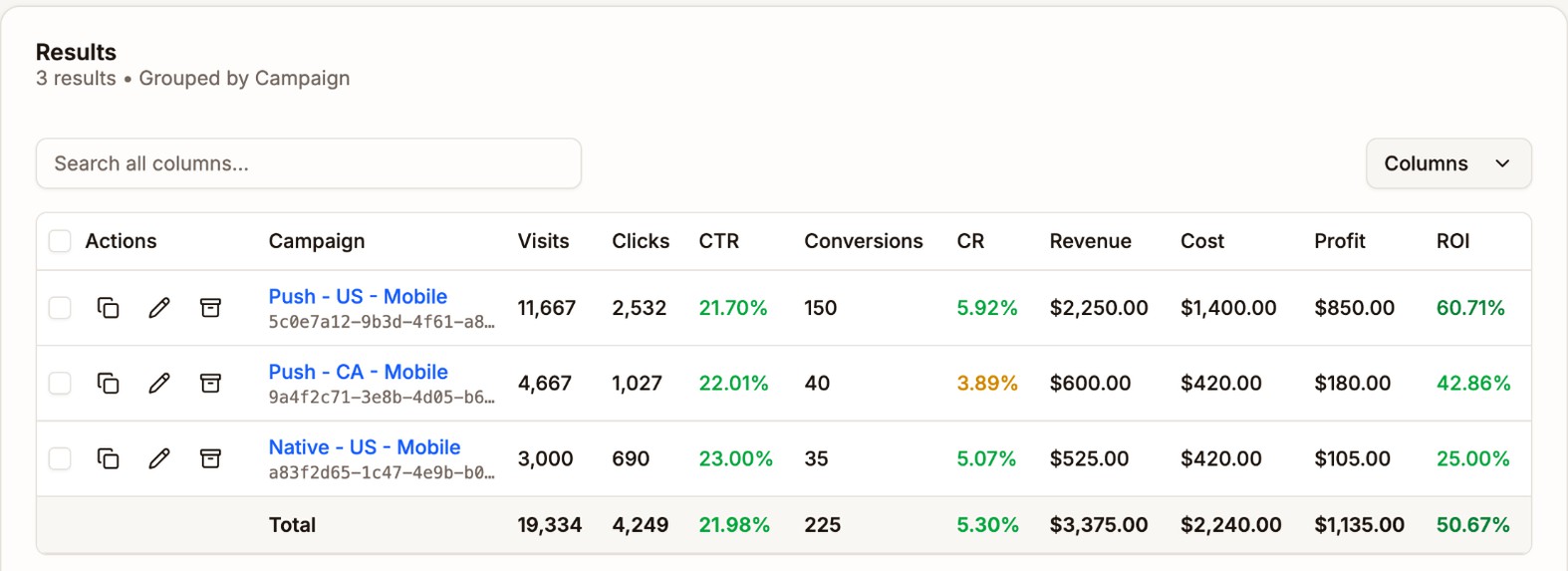Viewport: 1568px width, 571px height.
Task: Click the 5.92% CR value
Action: (987, 308)
